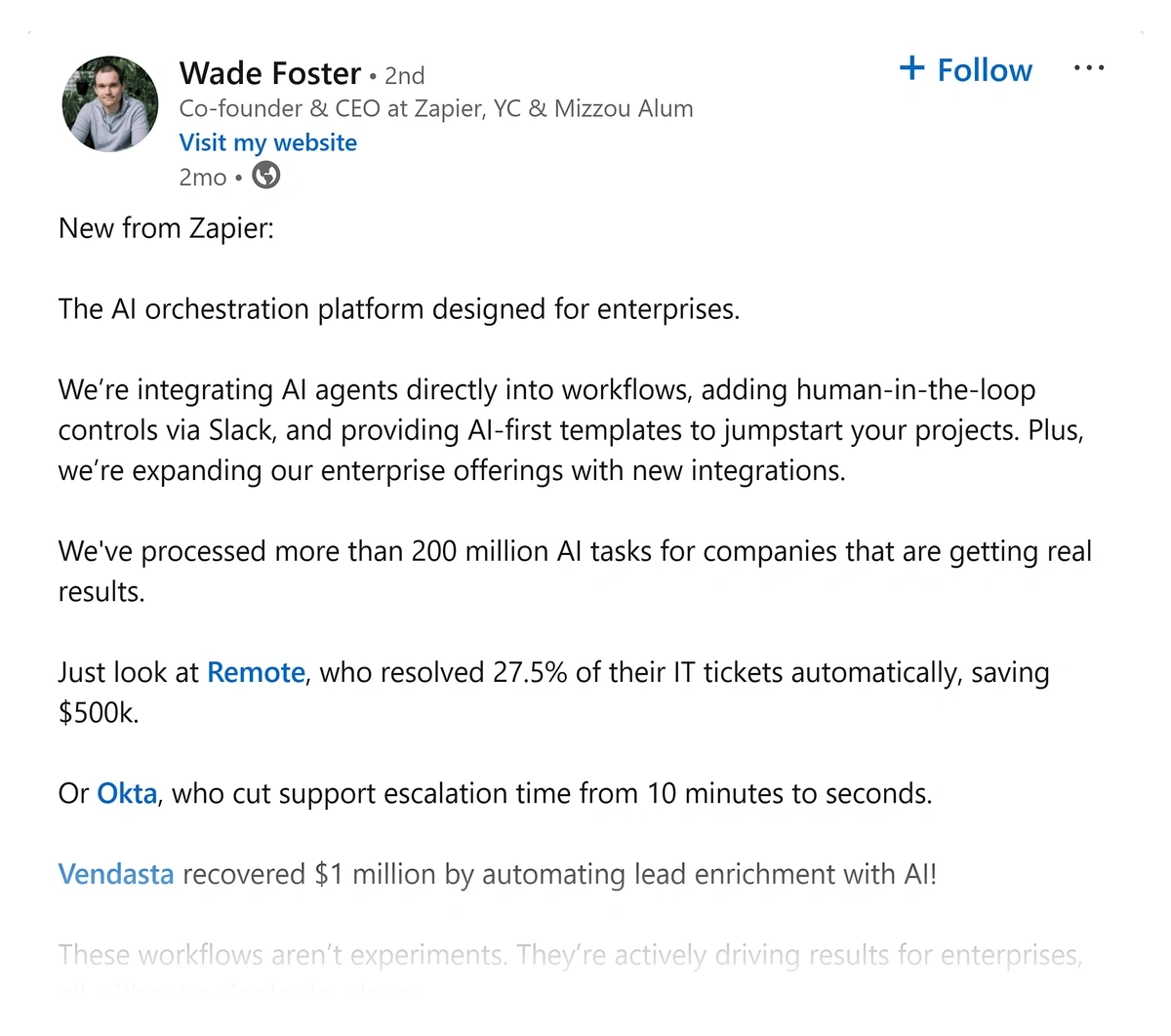The height and width of the screenshot is (1036, 1171).
Task: Click the "200 million AI tasks" sentence
Action: click(574, 551)
